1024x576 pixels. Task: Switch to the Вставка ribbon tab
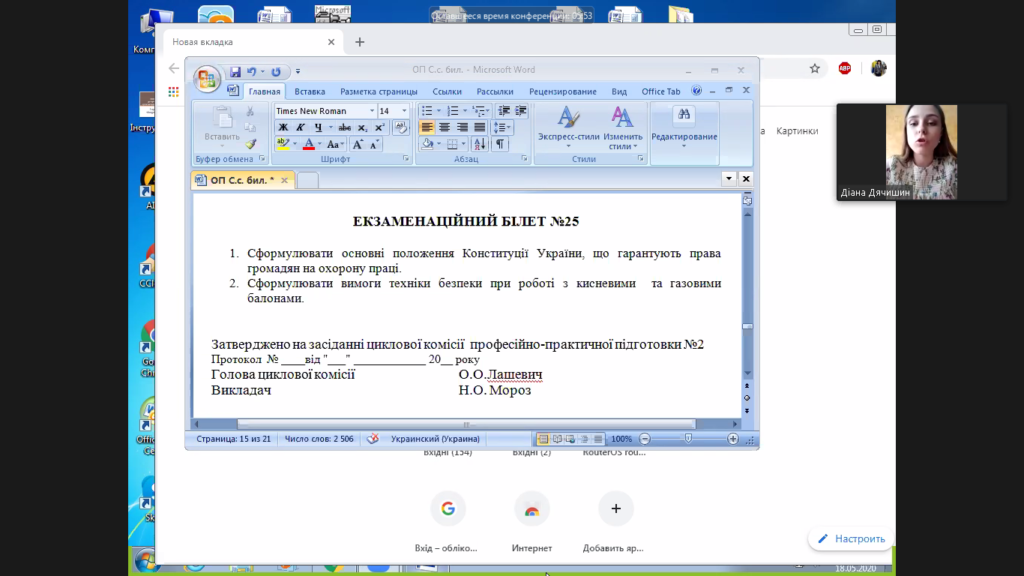point(310,92)
